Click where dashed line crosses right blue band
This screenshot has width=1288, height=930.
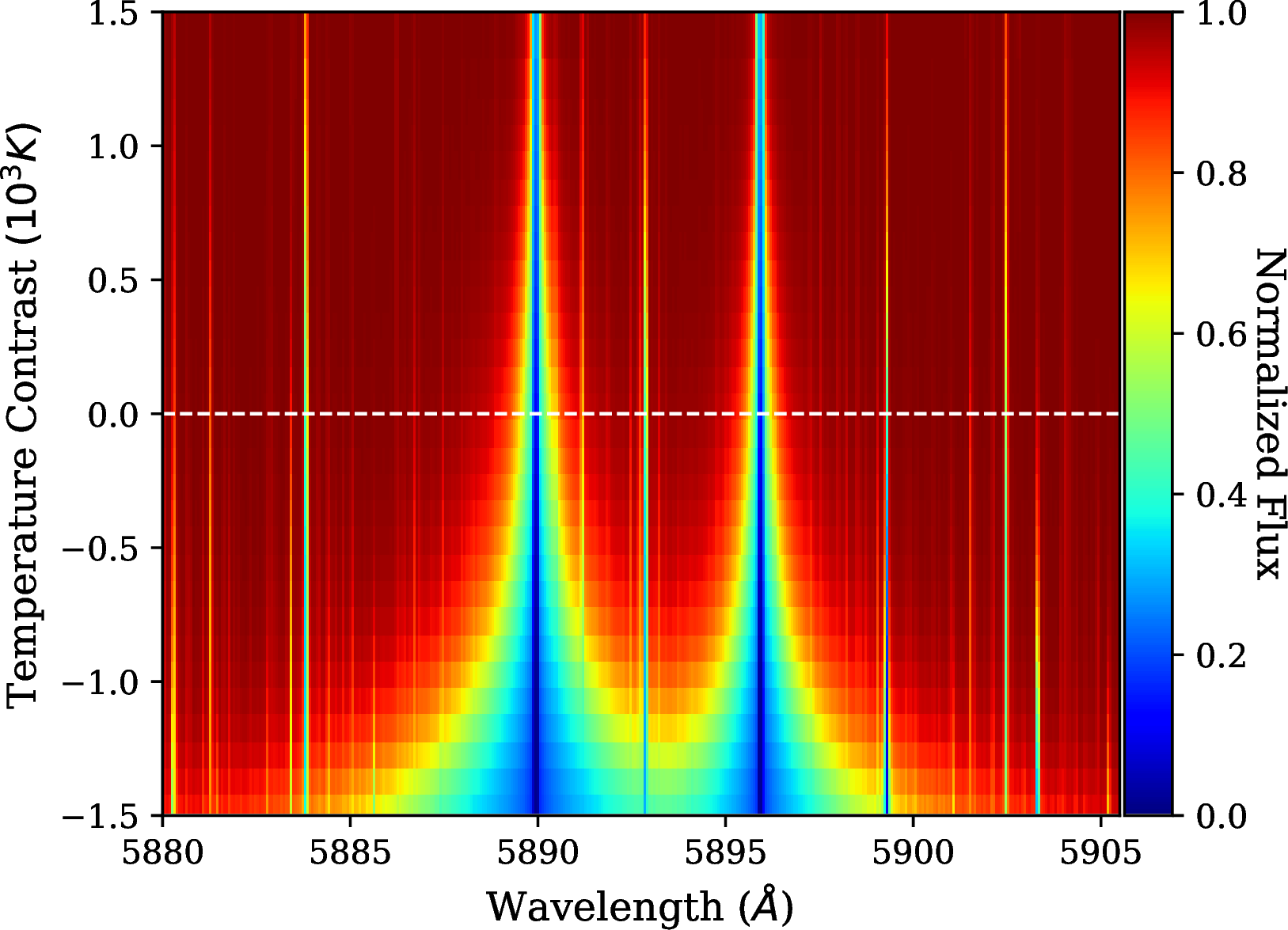(x=760, y=413)
